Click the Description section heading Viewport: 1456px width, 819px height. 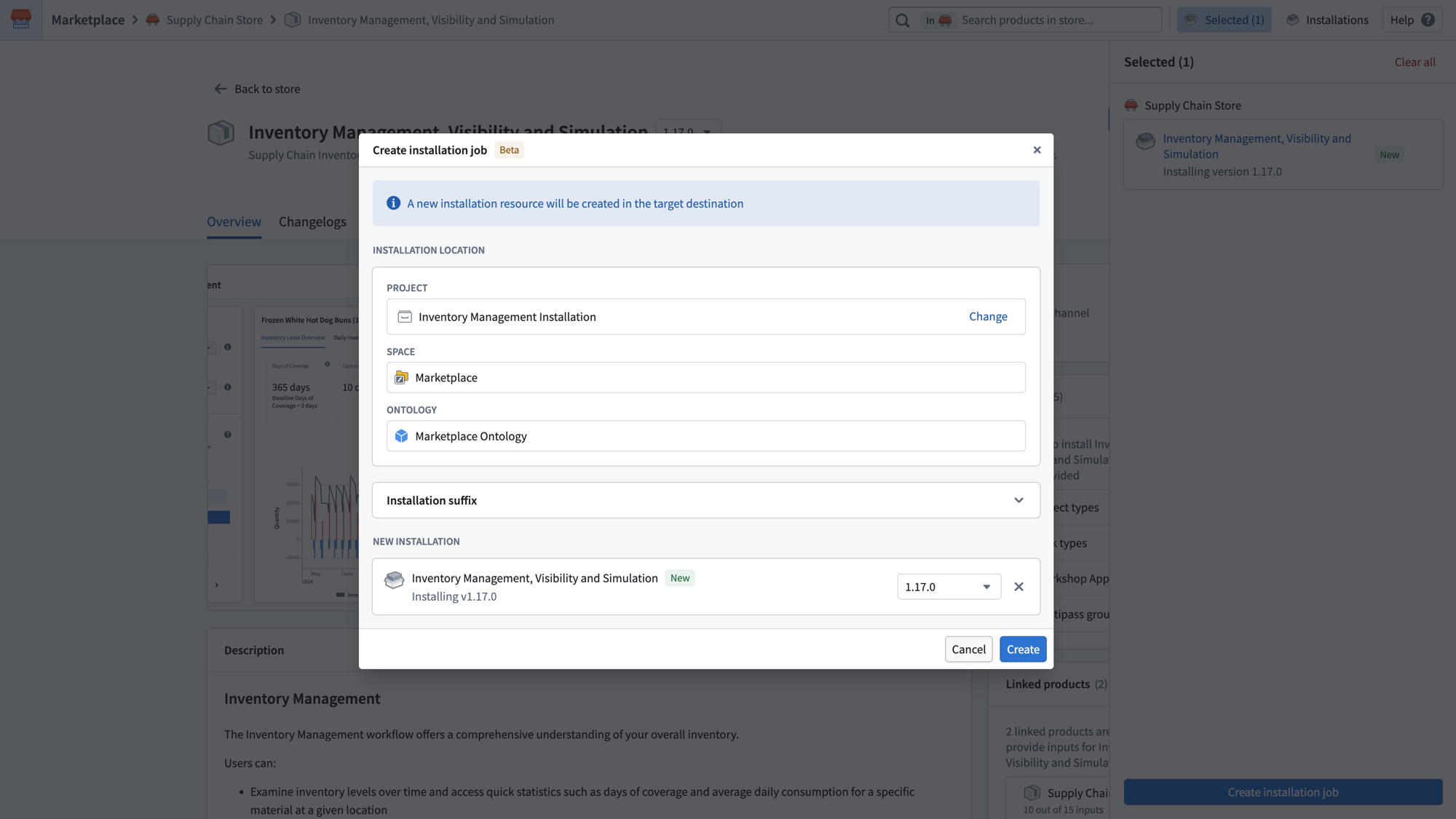tap(254, 650)
